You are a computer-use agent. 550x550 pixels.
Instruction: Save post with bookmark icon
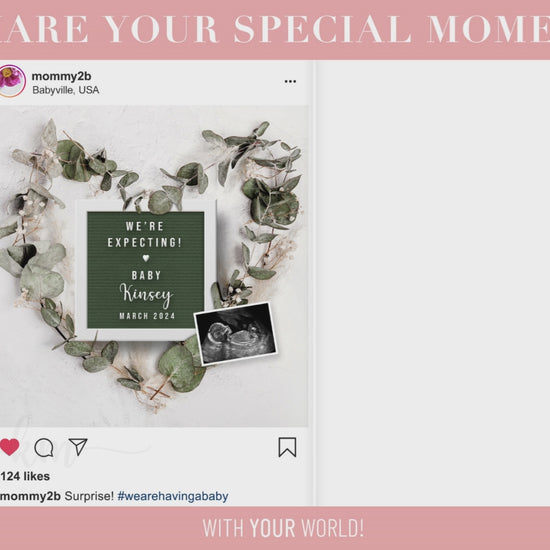(287, 447)
